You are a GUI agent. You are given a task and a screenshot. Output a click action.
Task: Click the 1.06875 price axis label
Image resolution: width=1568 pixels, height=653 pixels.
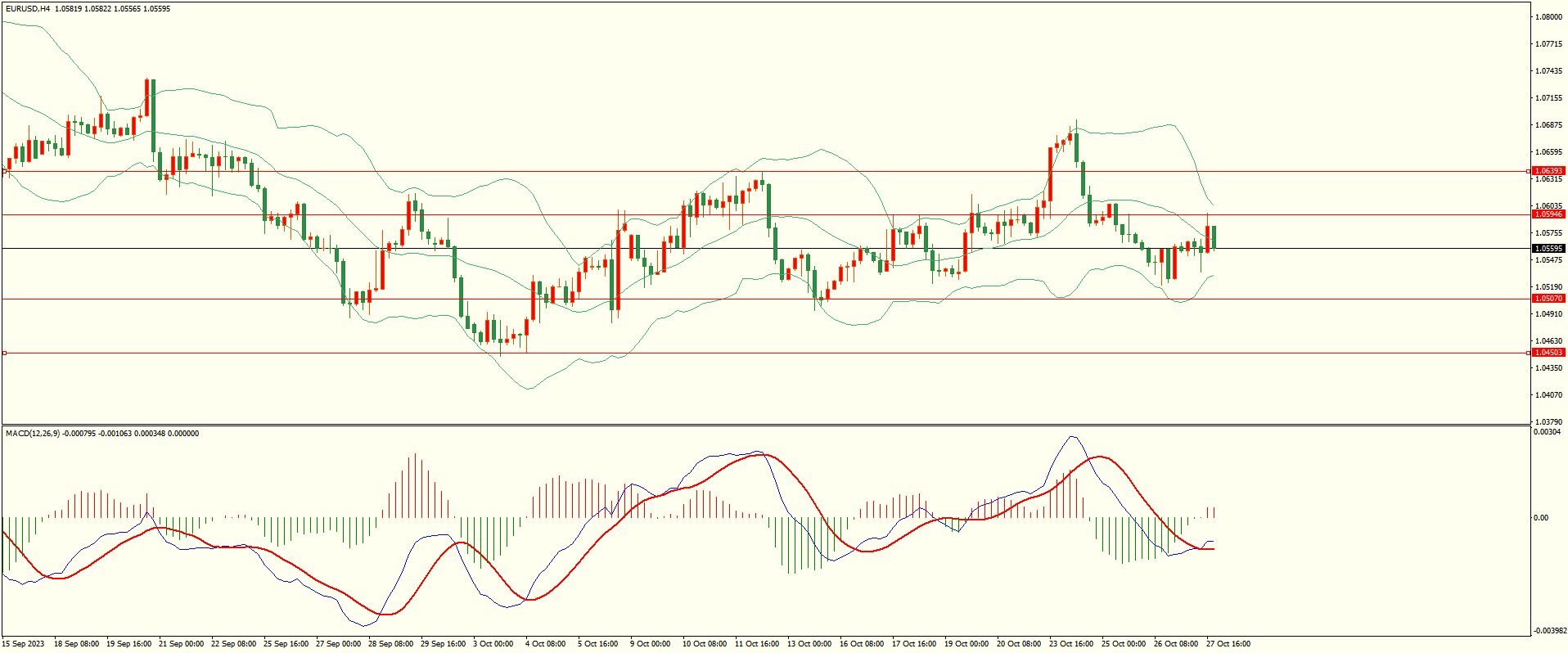(1548, 125)
